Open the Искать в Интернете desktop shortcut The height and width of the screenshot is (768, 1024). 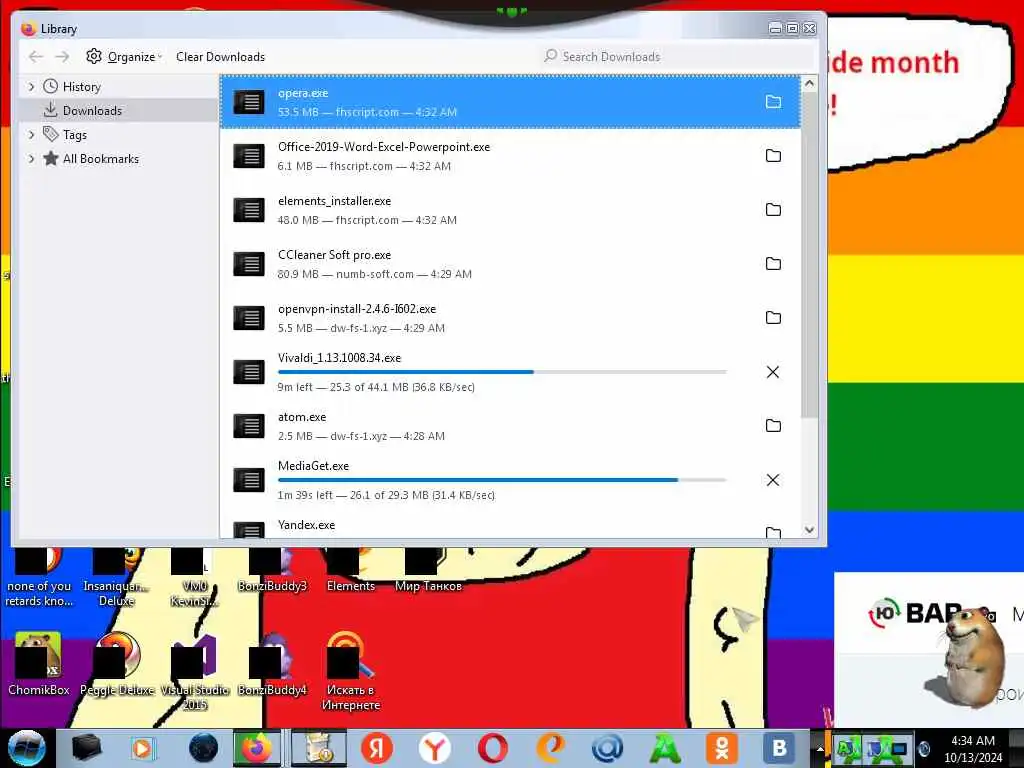click(x=351, y=671)
